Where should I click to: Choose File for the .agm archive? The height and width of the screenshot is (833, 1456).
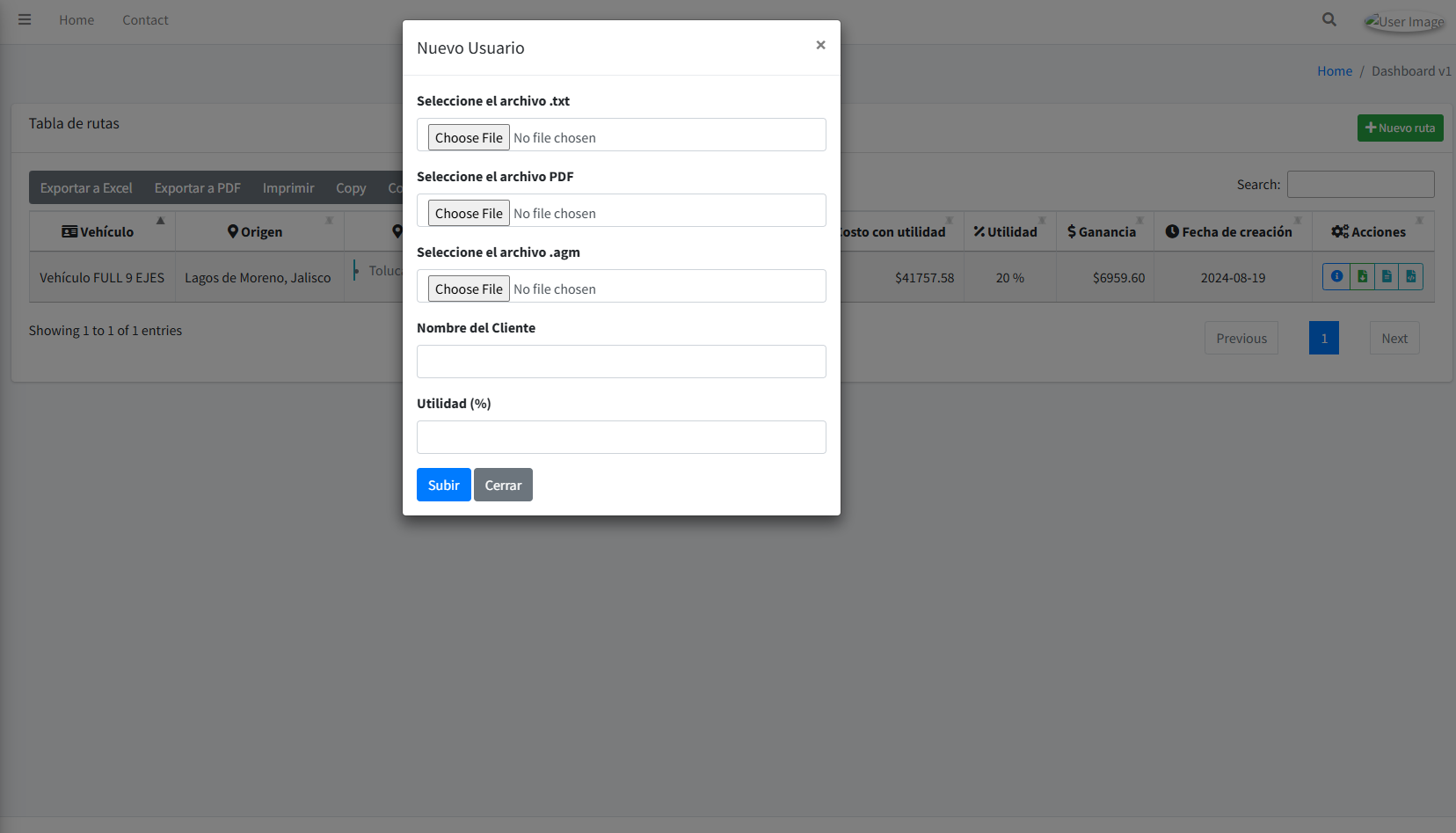[x=469, y=289]
